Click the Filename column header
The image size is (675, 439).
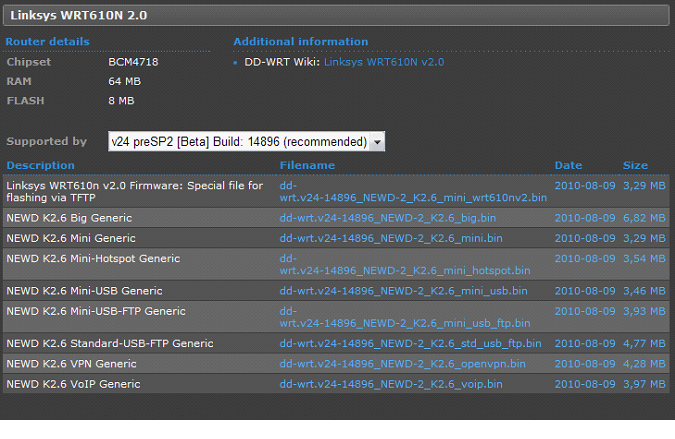pos(307,165)
